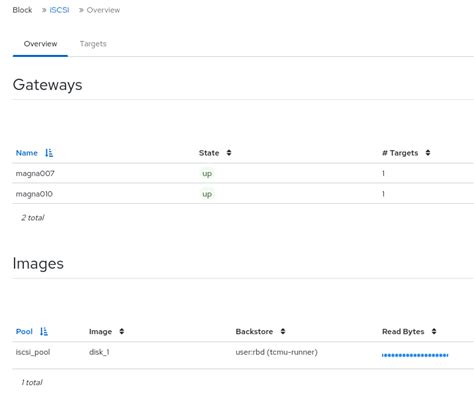Select the magna010 gateway row
474x401 pixels.
[243, 194]
